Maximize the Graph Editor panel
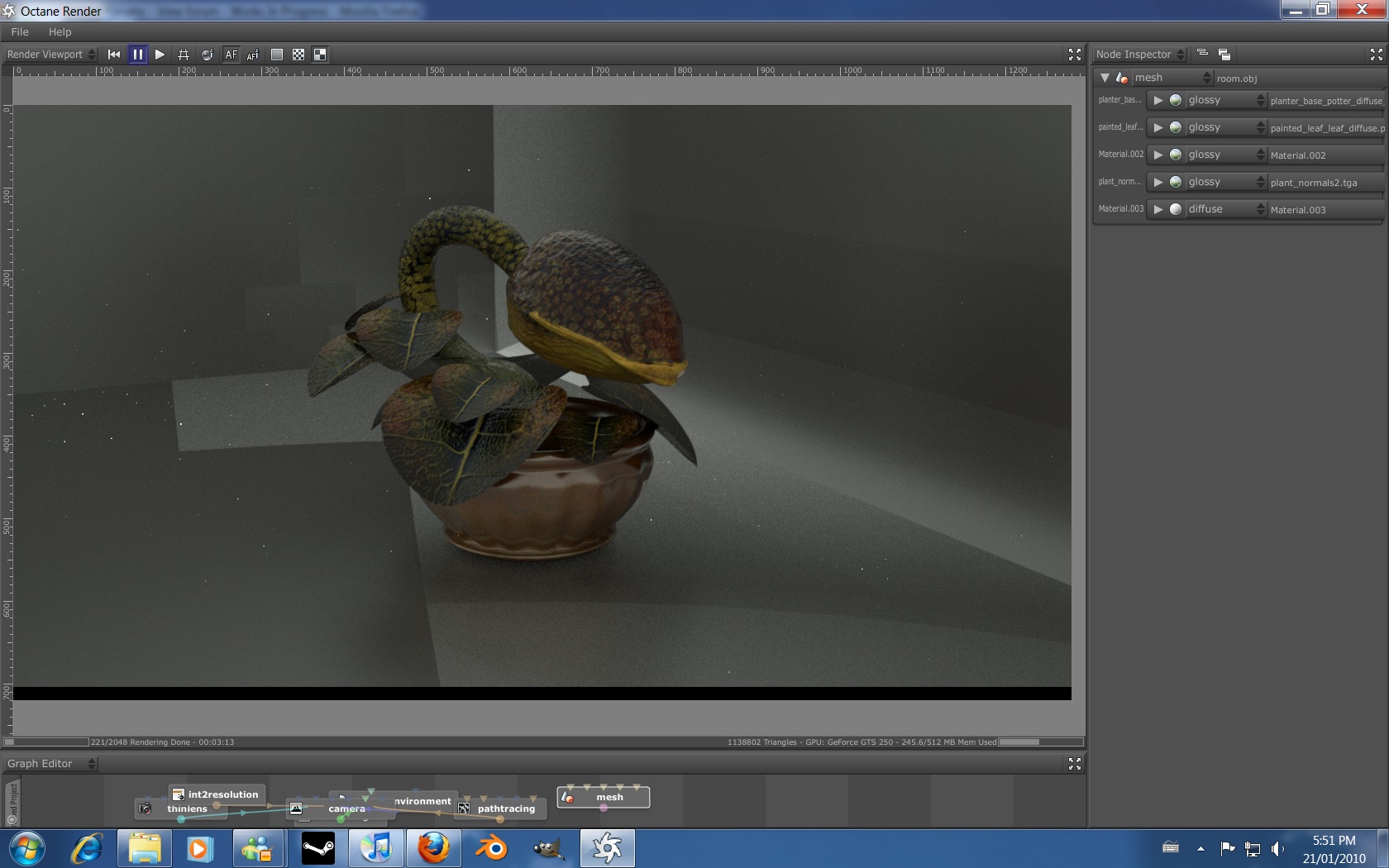The image size is (1389, 868). pyautogui.click(x=1075, y=764)
